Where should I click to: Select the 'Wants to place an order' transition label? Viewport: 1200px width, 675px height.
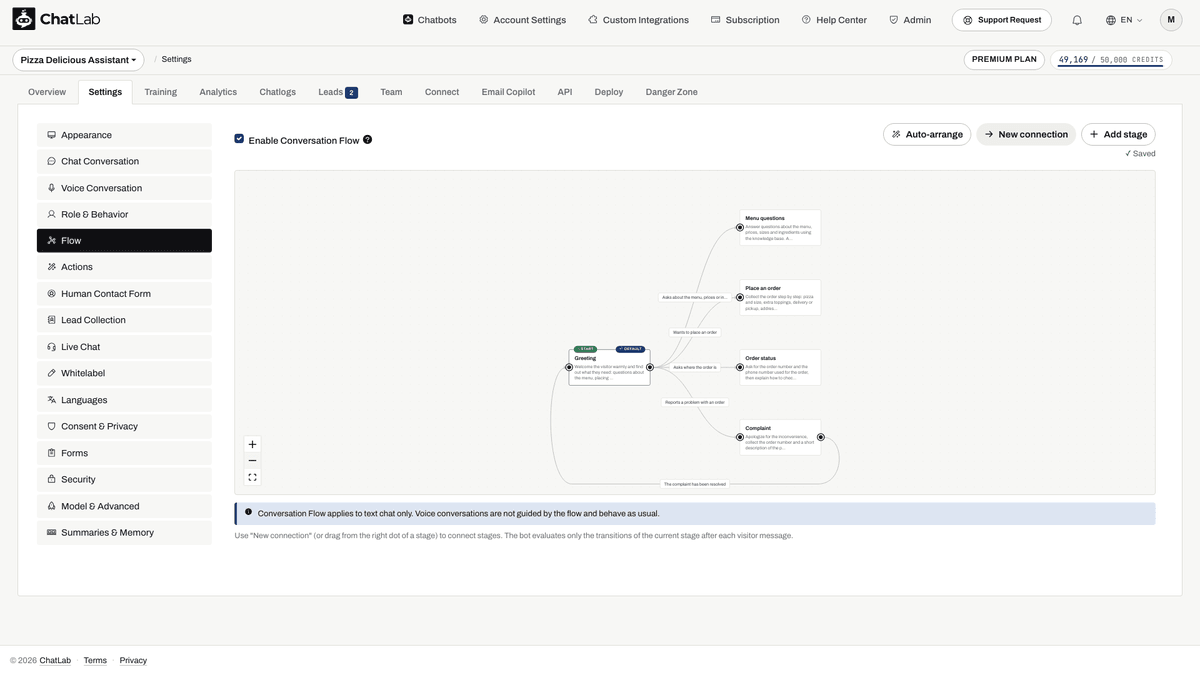tap(695, 332)
